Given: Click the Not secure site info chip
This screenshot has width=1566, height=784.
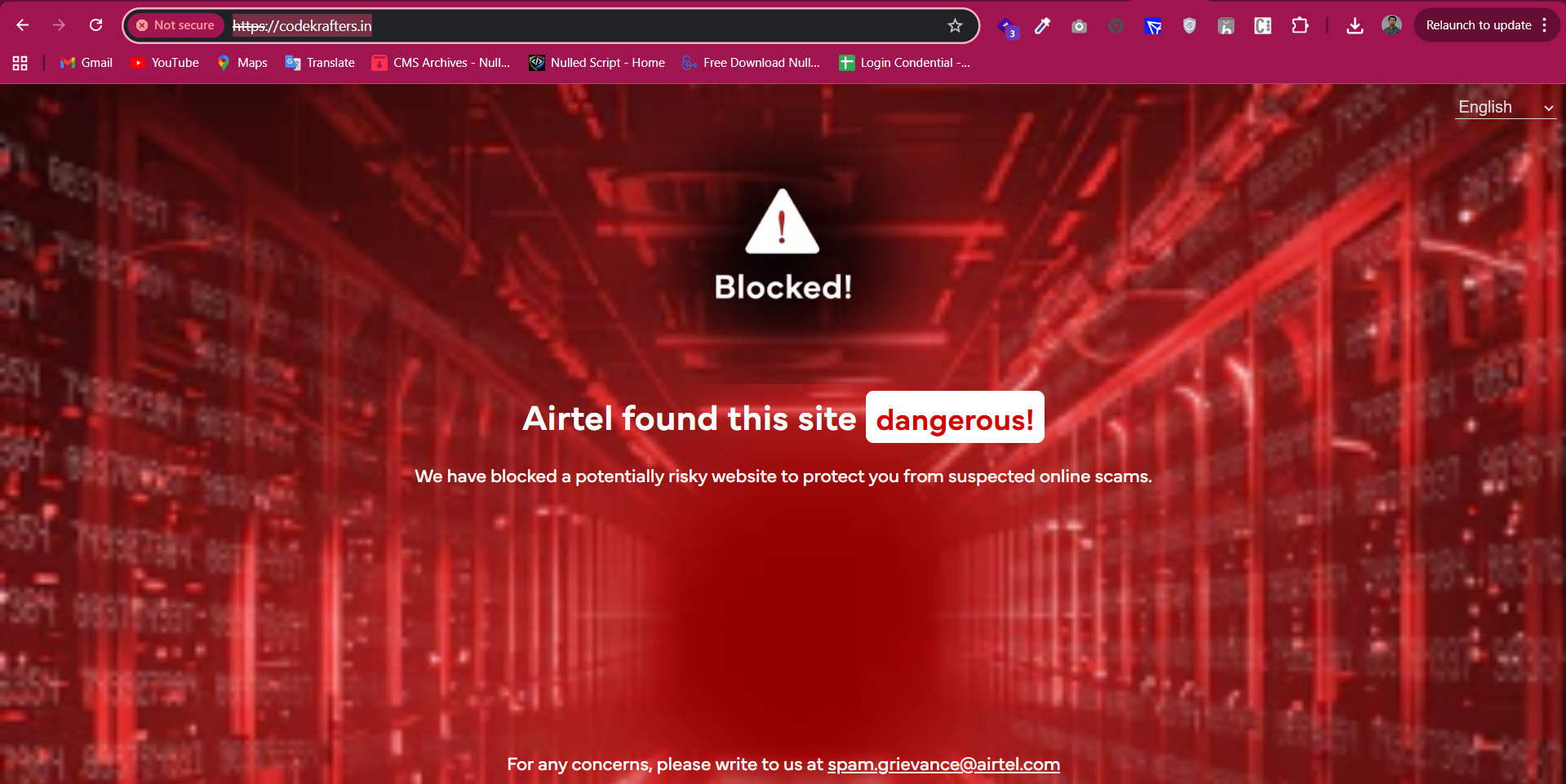Looking at the screenshot, I should (175, 25).
